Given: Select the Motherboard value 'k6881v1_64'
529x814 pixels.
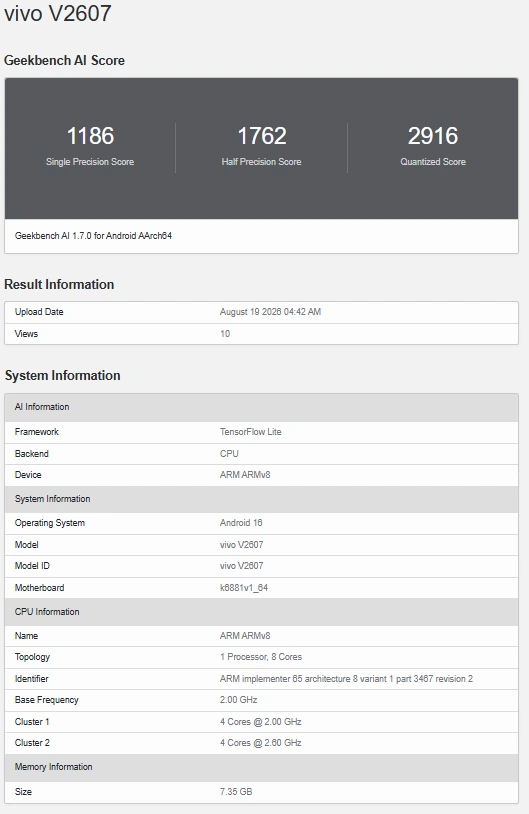Looking at the screenshot, I should 244,588.
